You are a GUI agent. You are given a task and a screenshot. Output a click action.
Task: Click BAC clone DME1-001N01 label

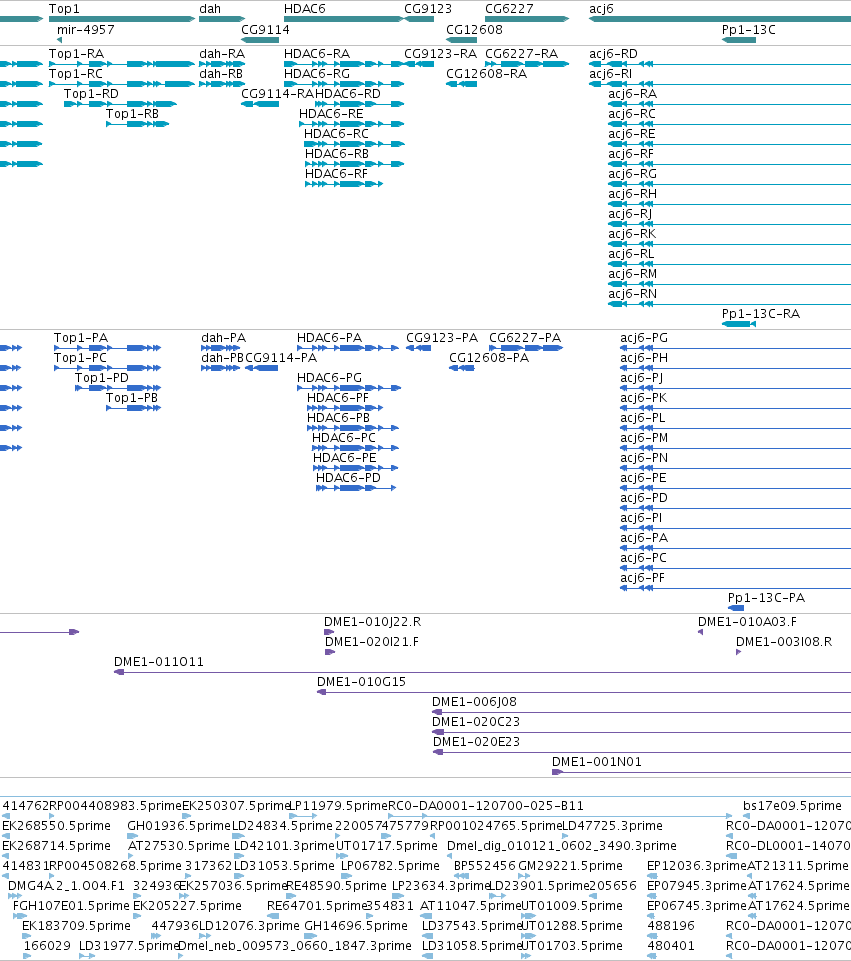[x=597, y=762]
